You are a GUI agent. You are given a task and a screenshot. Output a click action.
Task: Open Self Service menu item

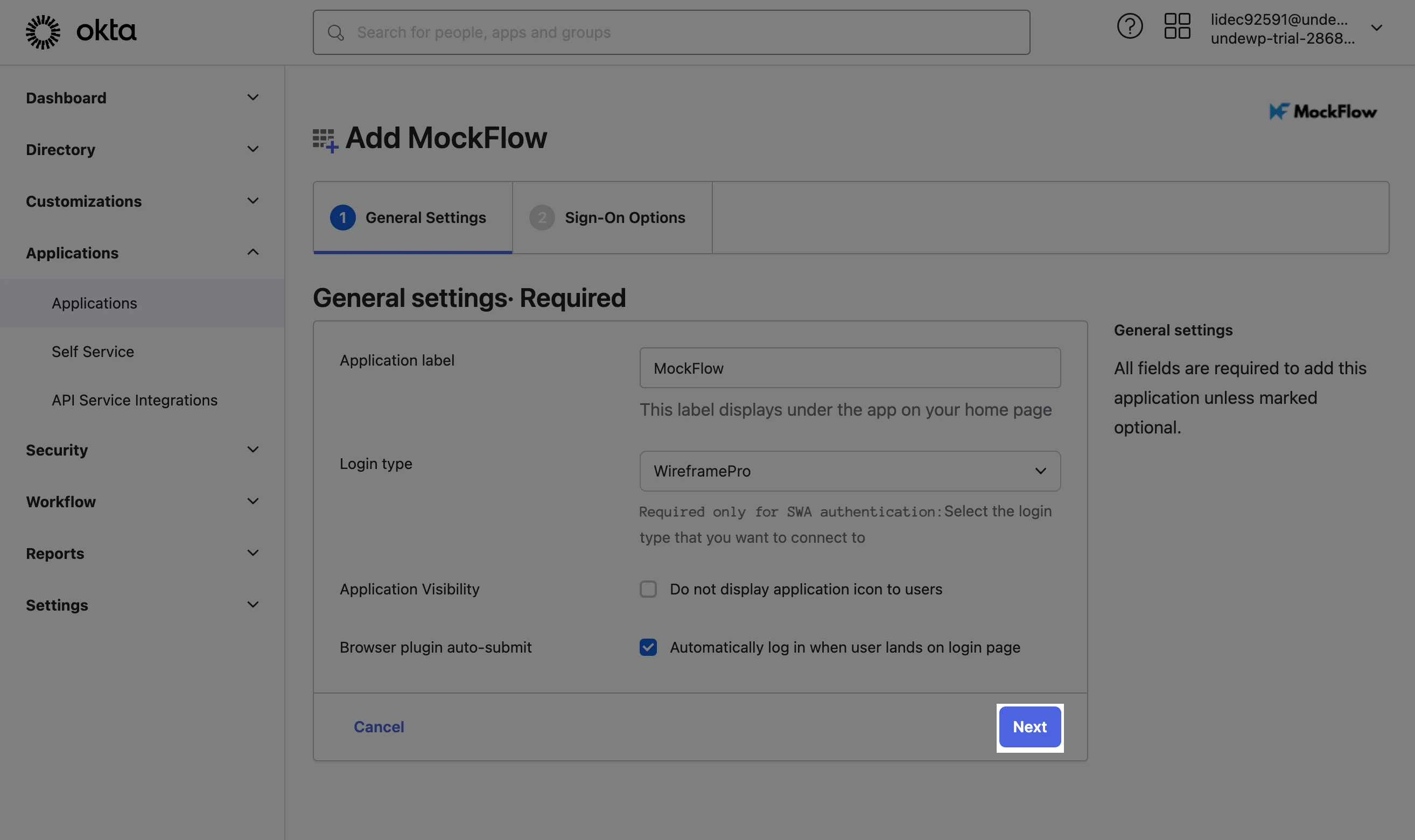142,352
